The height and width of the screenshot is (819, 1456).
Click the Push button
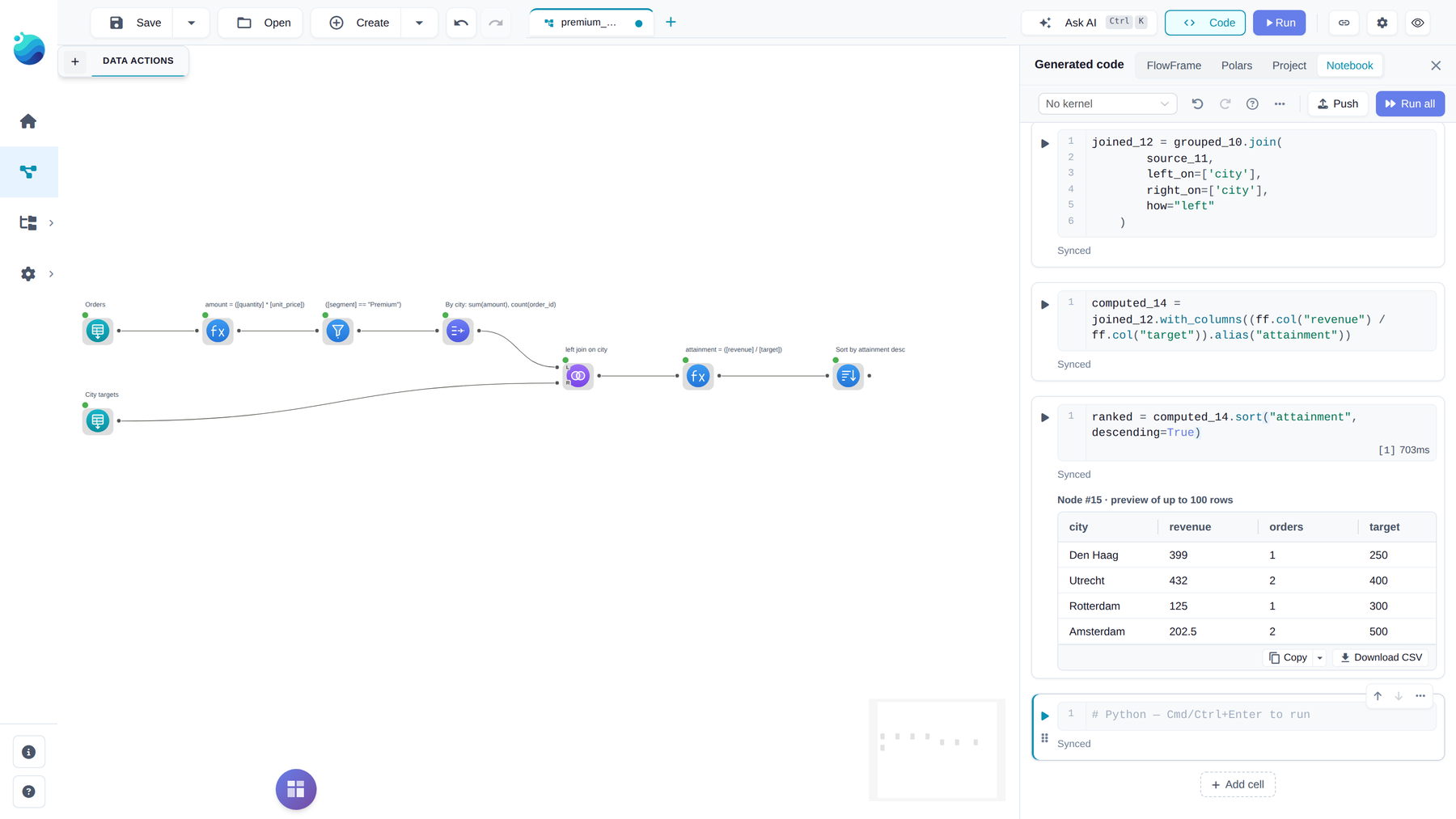pos(1338,103)
